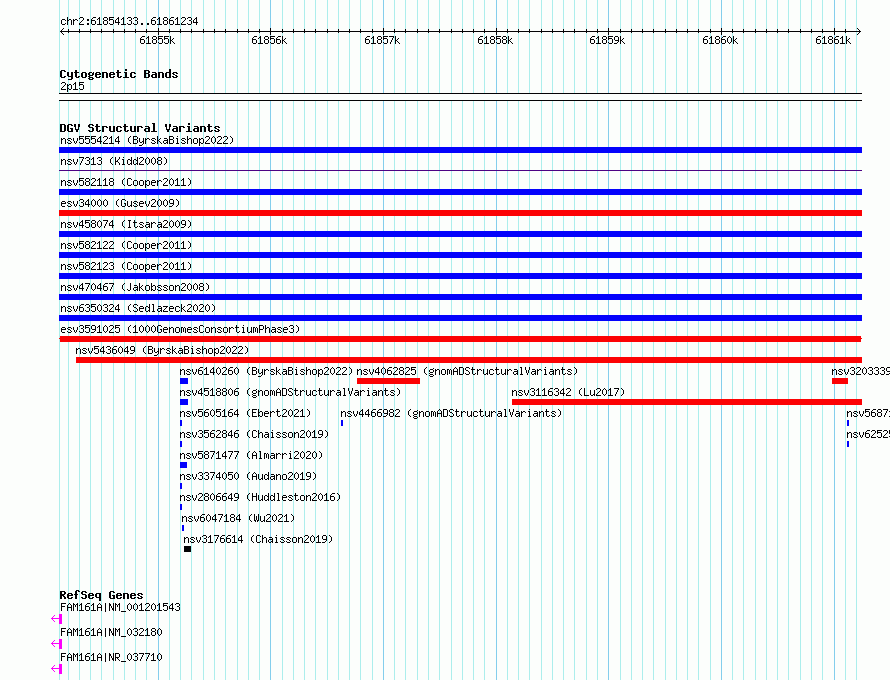Open the nsv5554214 (ByrskaBishop2022) label

pos(147,140)
